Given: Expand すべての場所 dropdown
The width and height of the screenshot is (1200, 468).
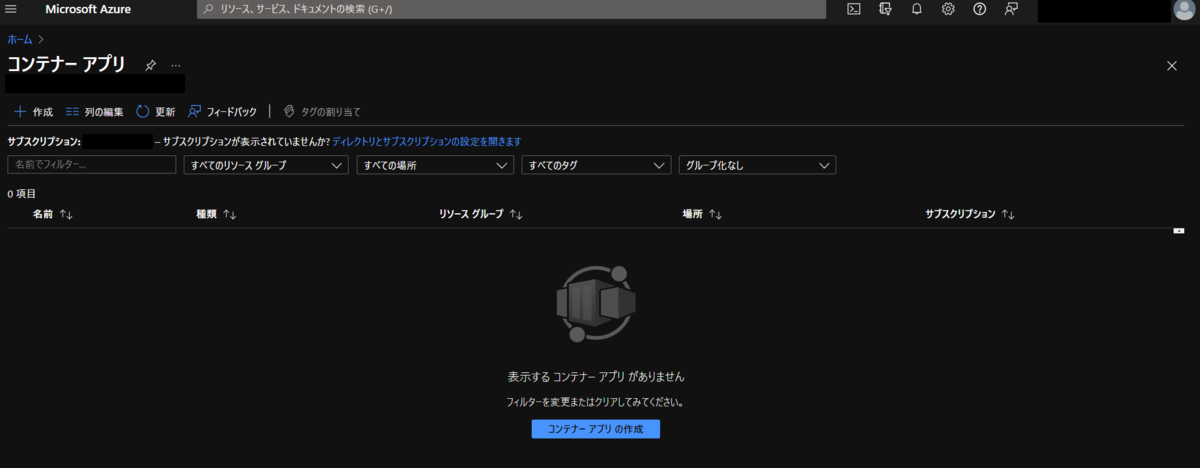Looking at the screenshot, I should pyautogui.click(x=435, y=165).
